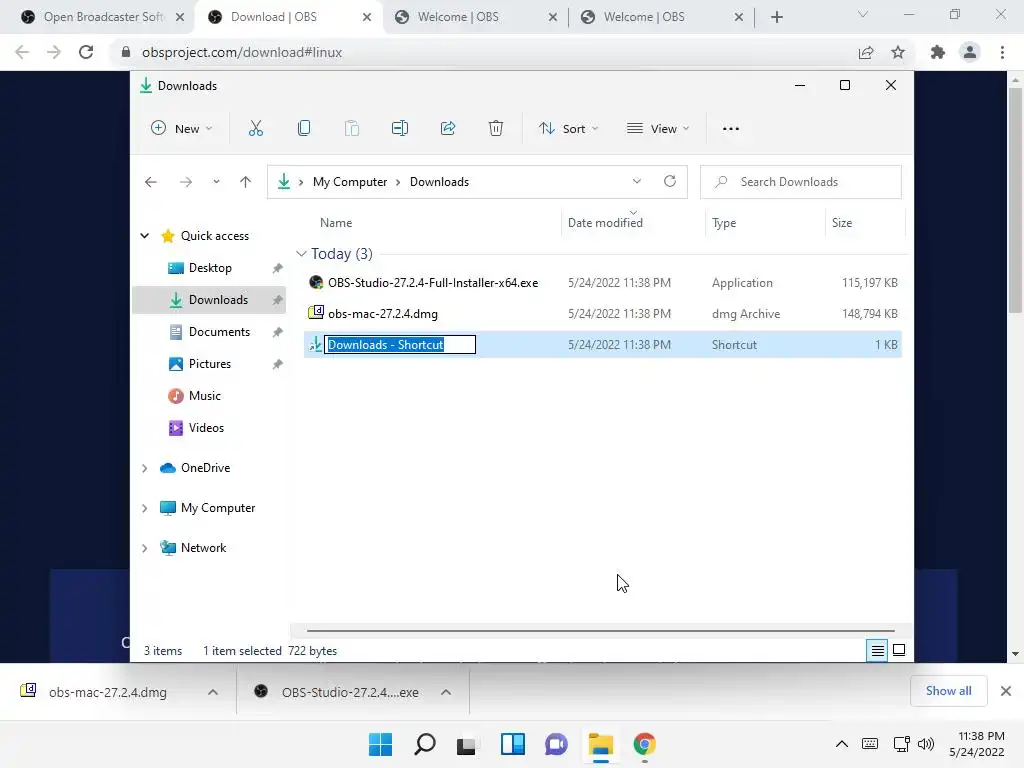This screenshot has width=1024, height=768.
Task: Open Chat app on the taskbar
Action: click(x=556, y=744)
